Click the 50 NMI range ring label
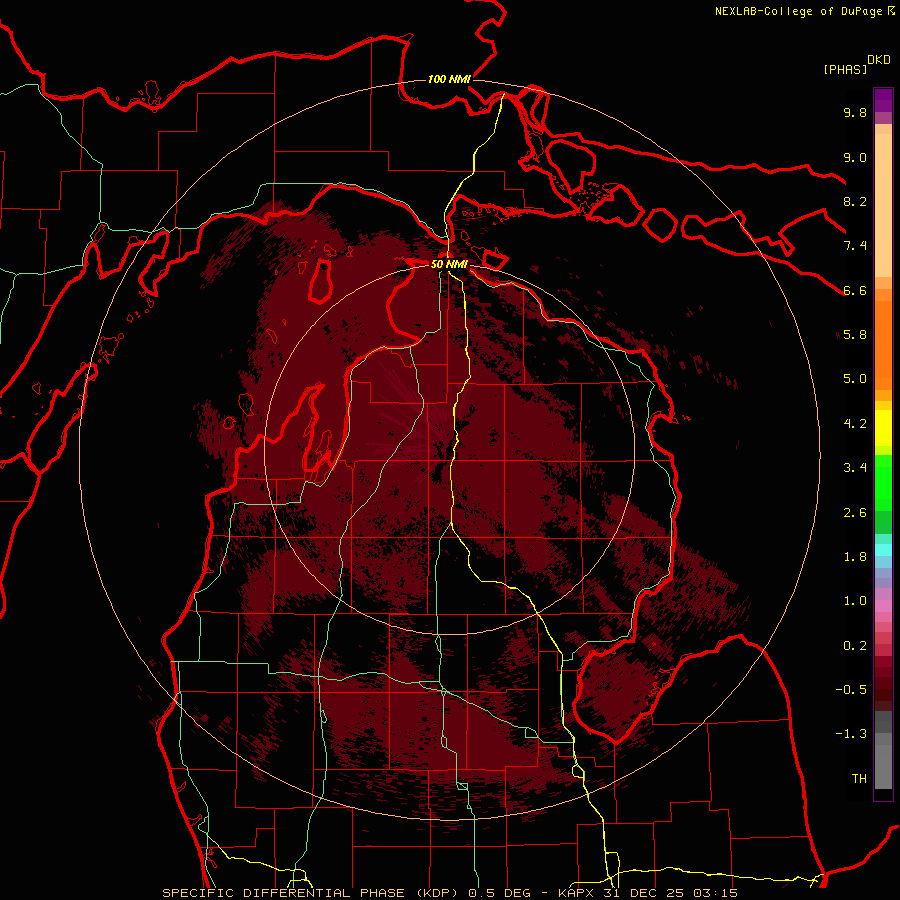Viewport: 900px width, 900px height. click(x=449, y=264)
